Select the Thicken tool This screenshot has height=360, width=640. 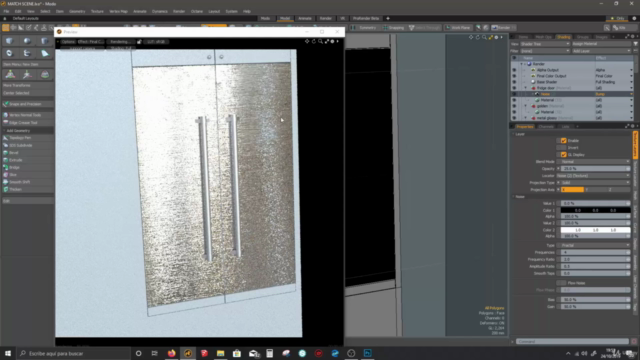27,189
